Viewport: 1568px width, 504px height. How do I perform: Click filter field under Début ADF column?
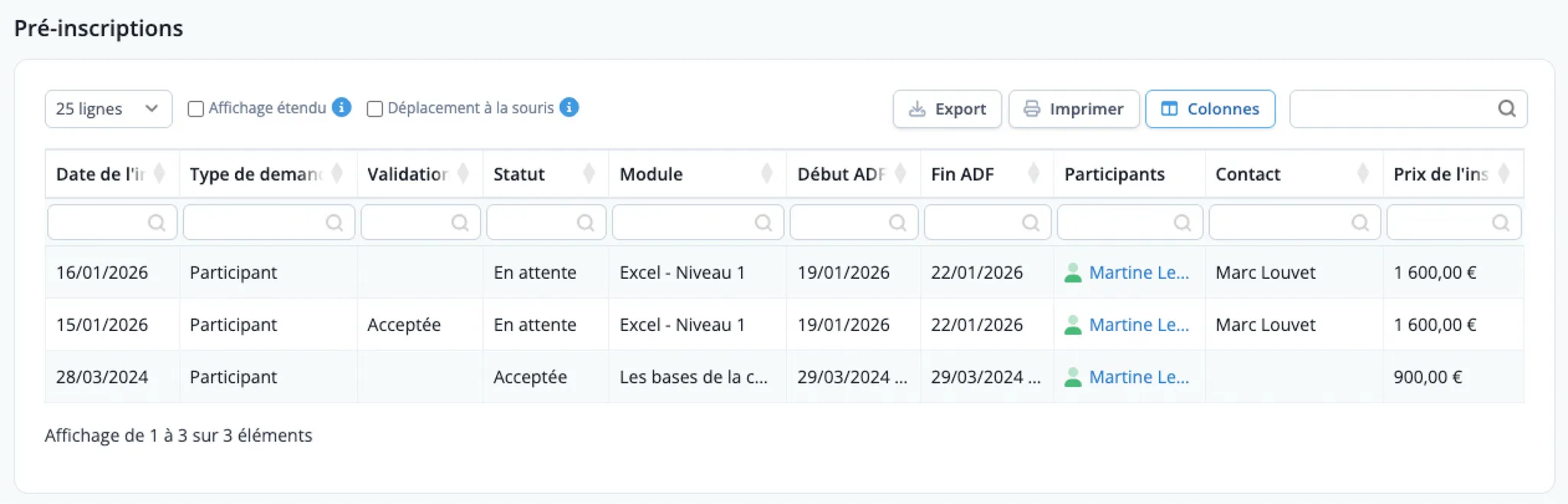click(854, 222)
